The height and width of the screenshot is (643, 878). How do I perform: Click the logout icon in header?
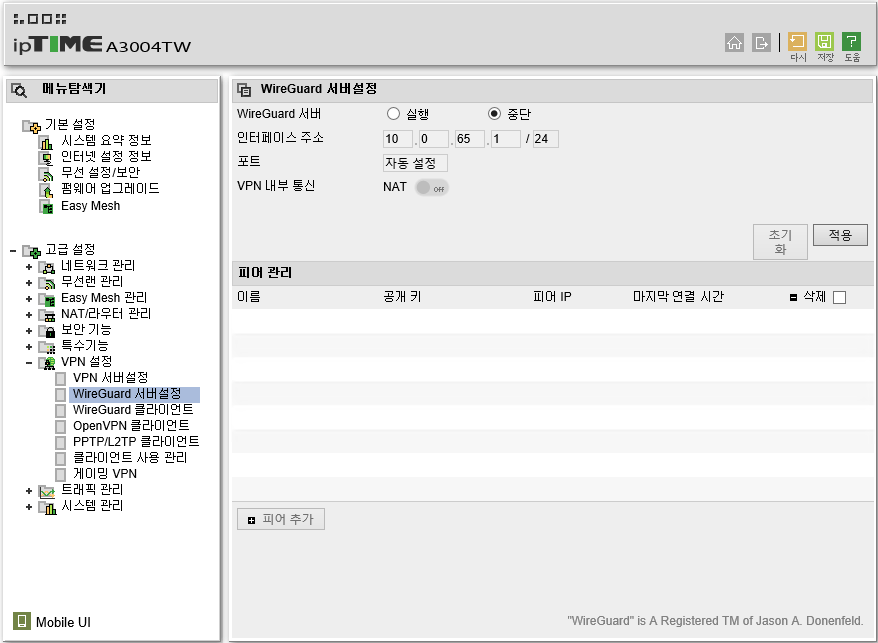pyautogui.click(x=761, y=43)
